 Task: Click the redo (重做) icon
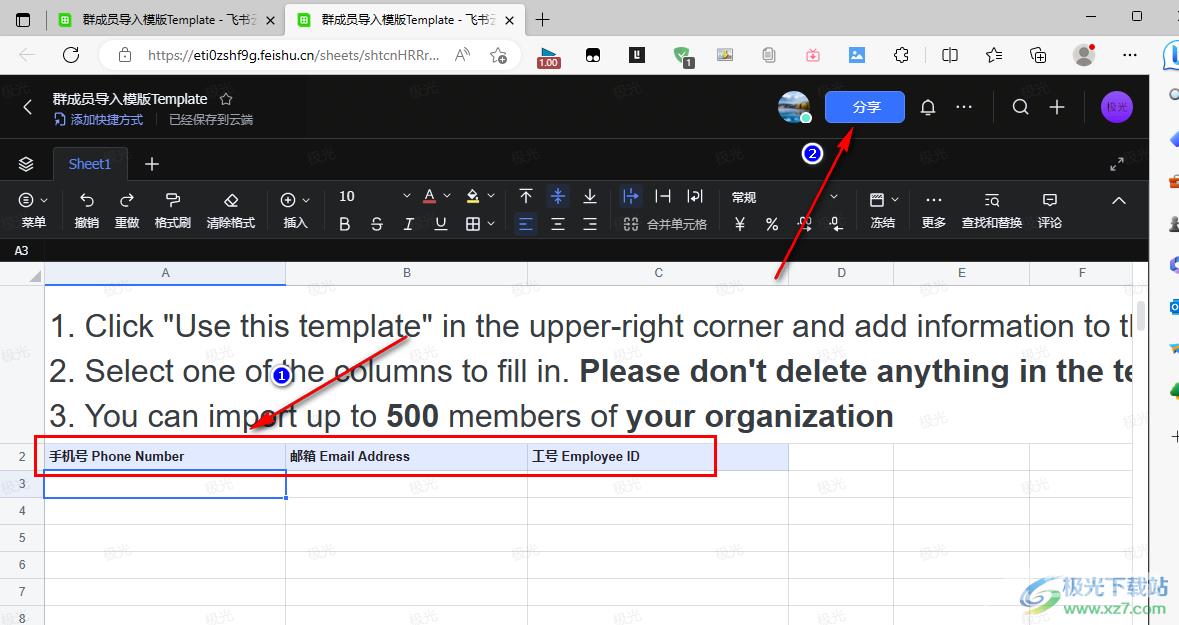(126, 199)
